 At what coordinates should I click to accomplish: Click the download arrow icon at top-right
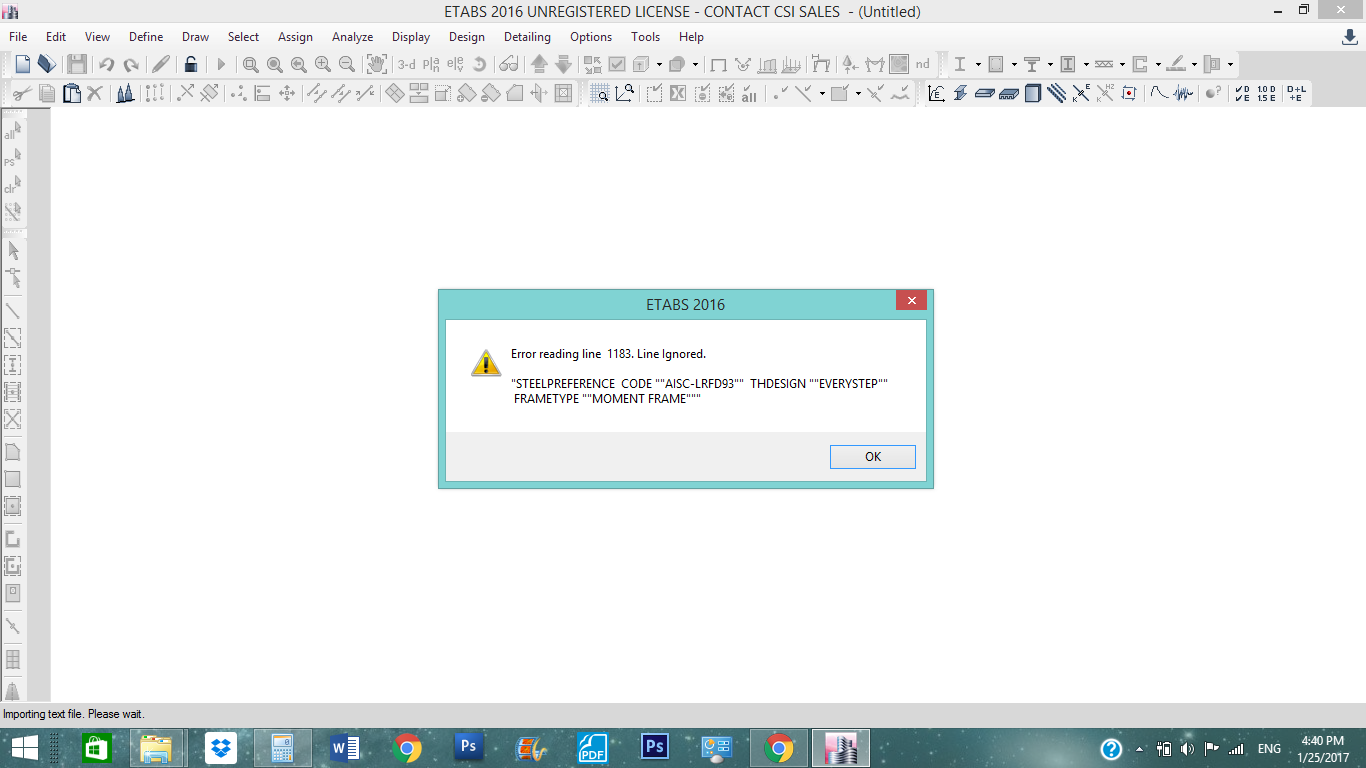coord(1349,37)
